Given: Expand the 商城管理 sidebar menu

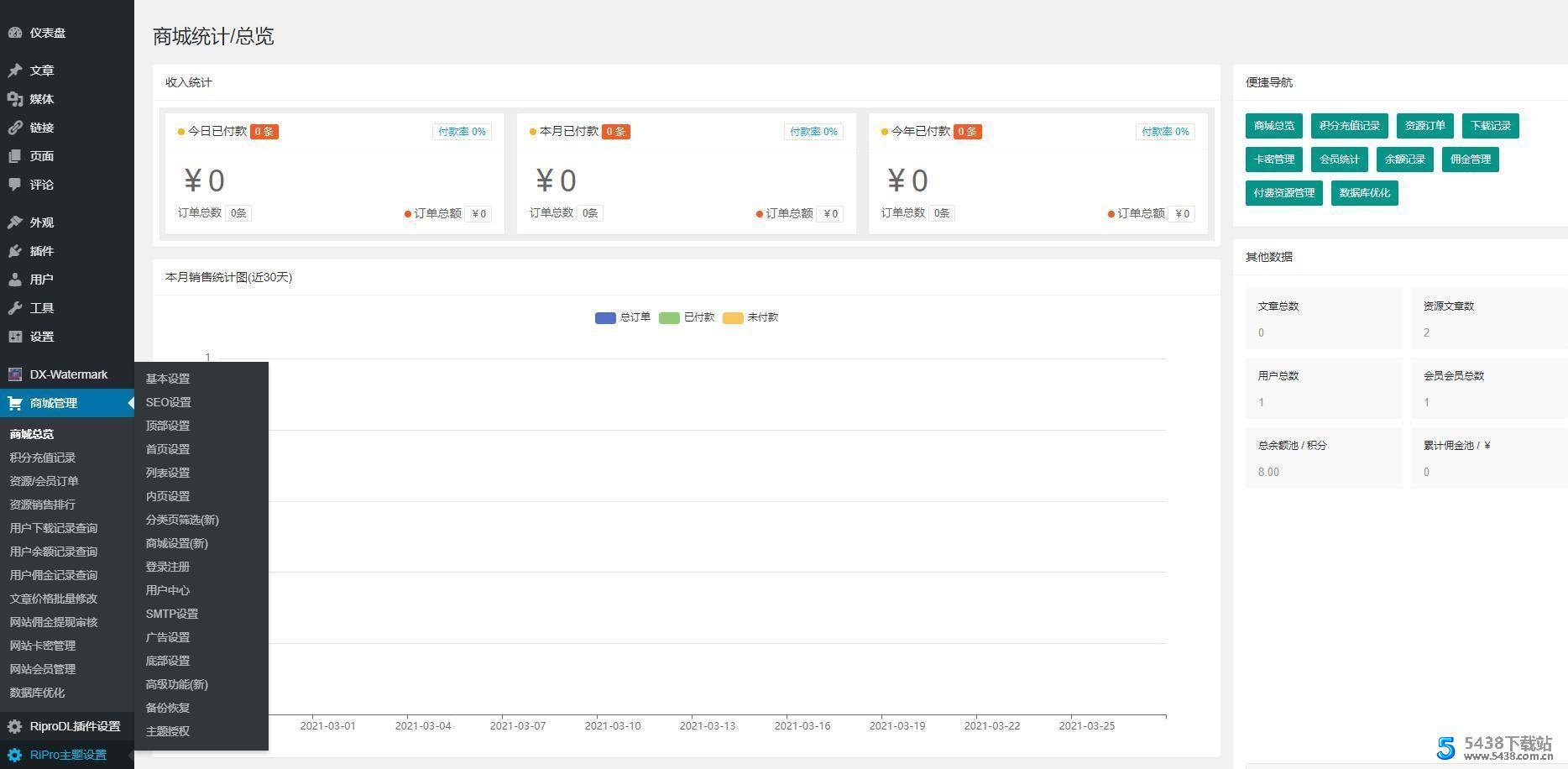Looking at the screenshot, I should 54,403.
